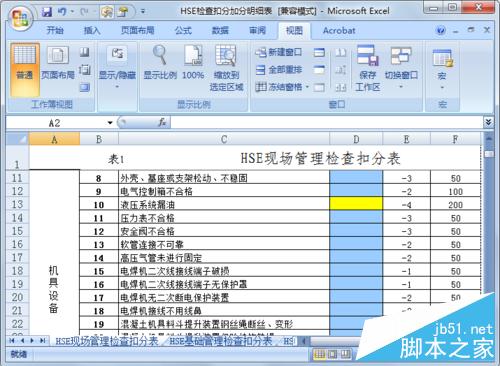Select row 13 header
The height and width of the screenshot is (366, 500).
point(17,204)
